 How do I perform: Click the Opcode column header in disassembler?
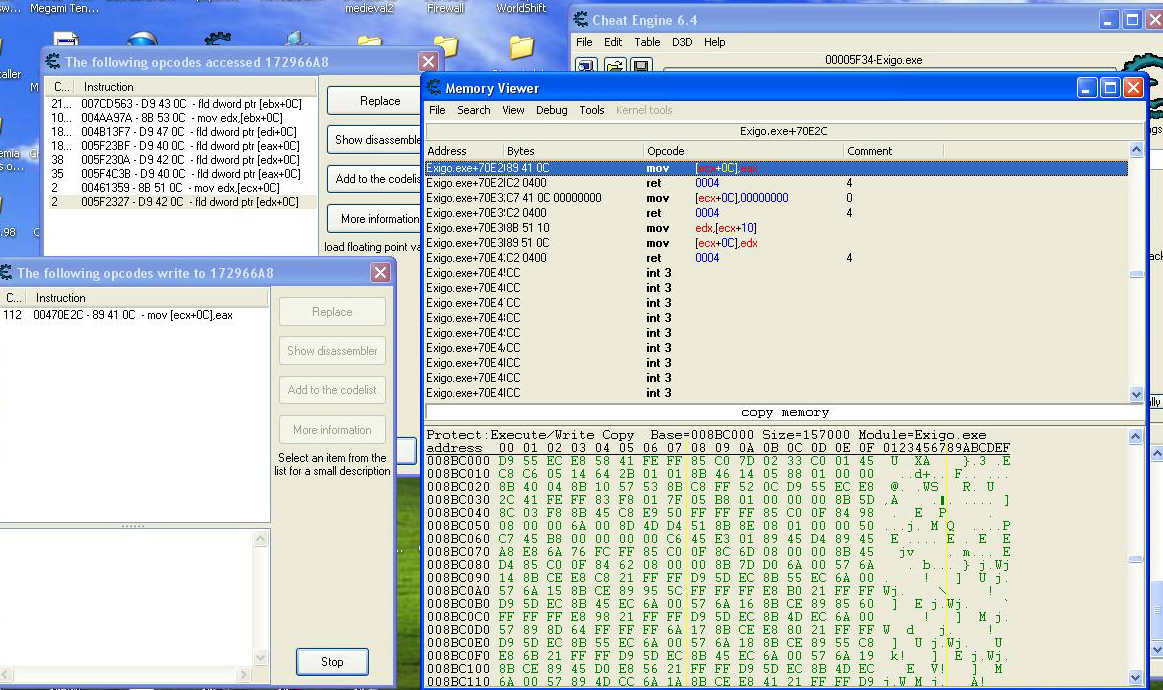click(x=666, y=151)
